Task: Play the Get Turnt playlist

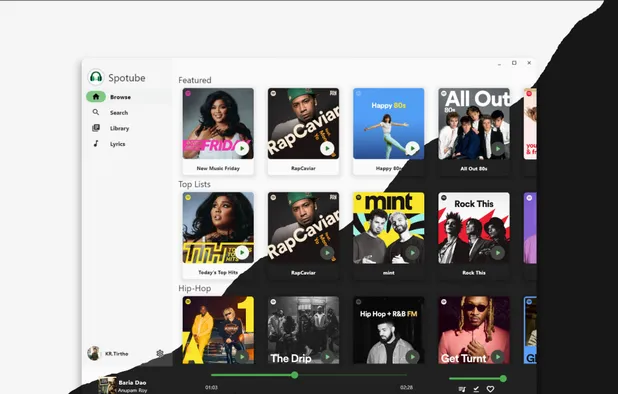Action: tap(498, 357)
